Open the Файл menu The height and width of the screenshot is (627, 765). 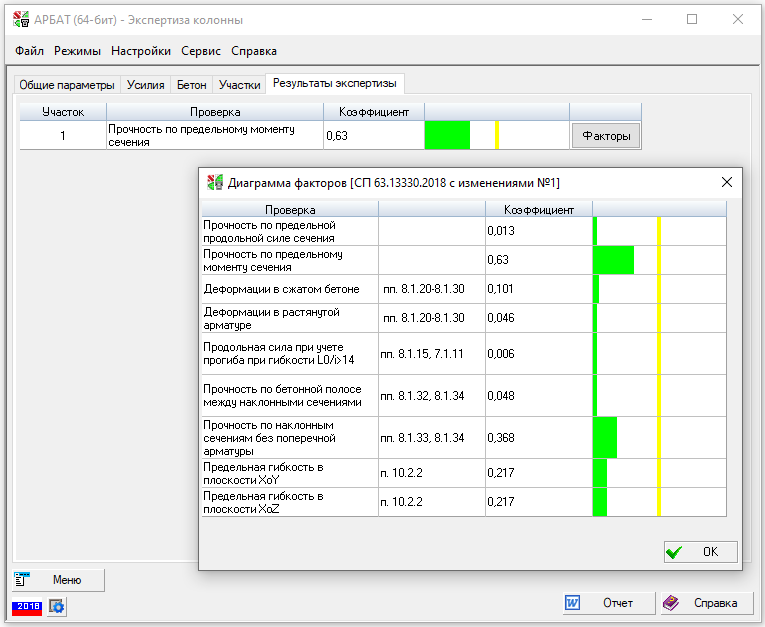pyautogui.click(x=30, y=51)
